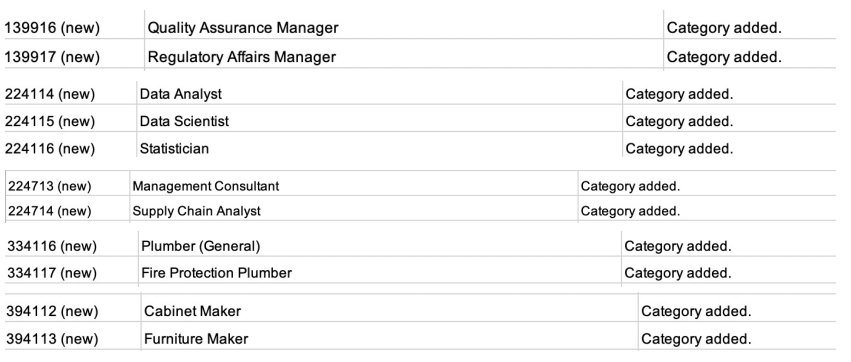Click code 139916 (new)
The width and height of the screenshot is (851, 362).
click(53, 28)
